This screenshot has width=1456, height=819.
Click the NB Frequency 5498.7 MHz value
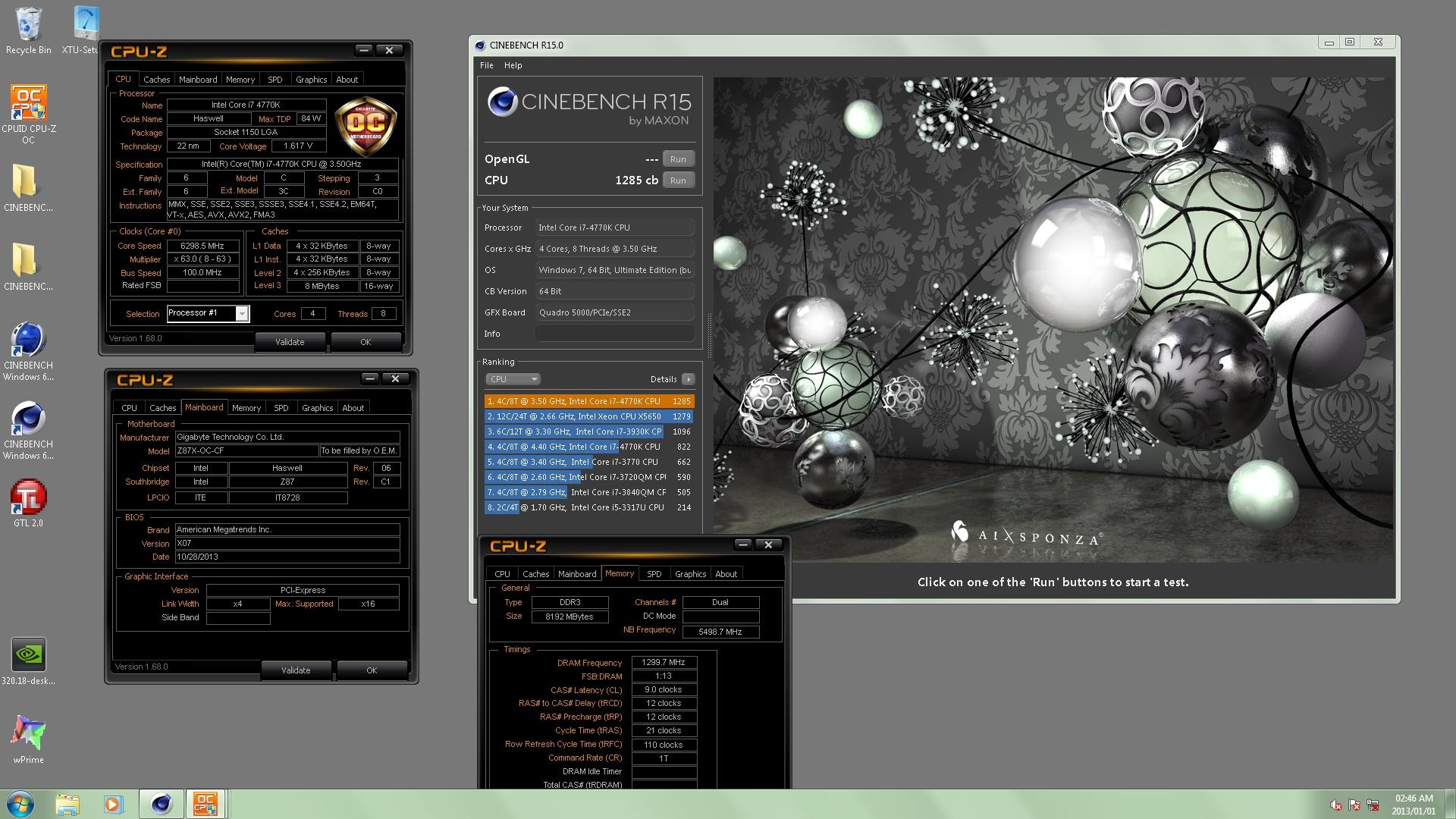720,632
